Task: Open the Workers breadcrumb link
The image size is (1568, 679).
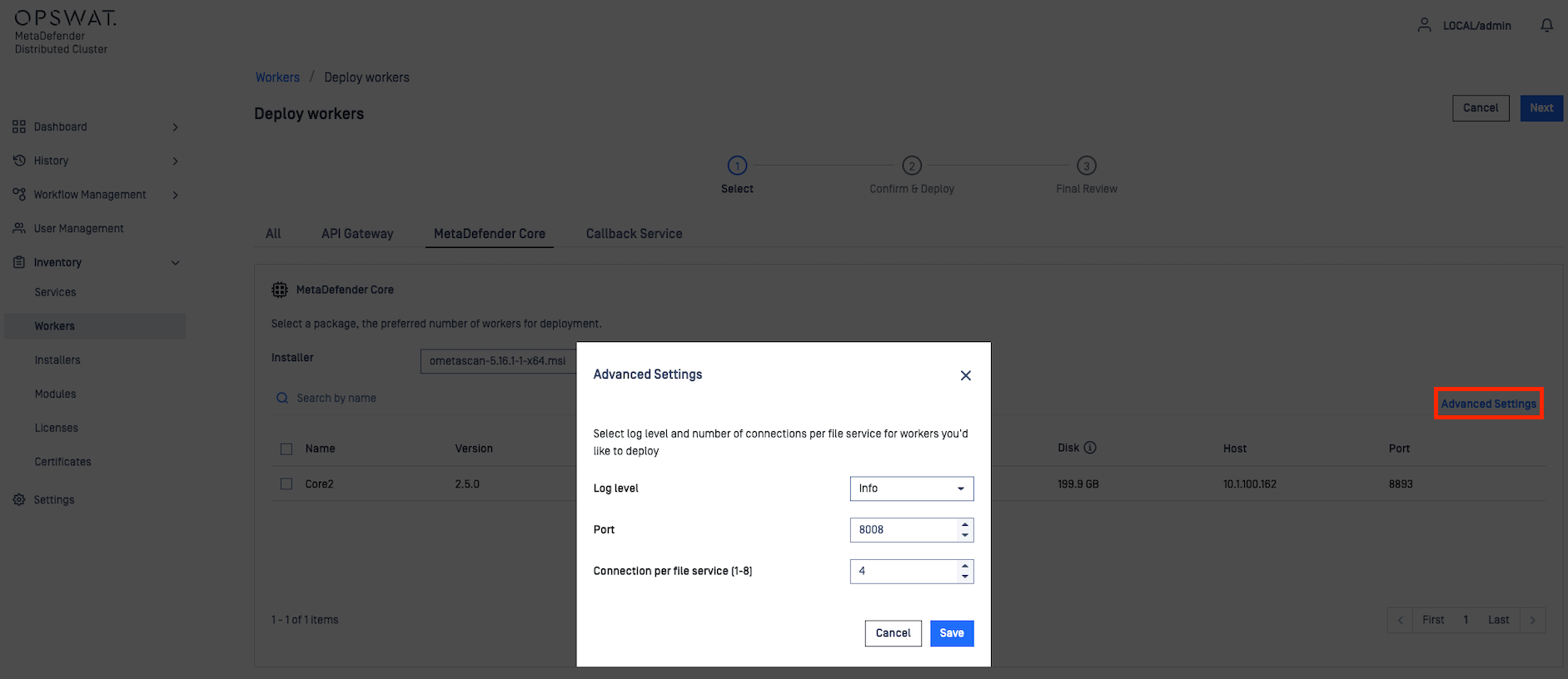Action: point(277,77)
